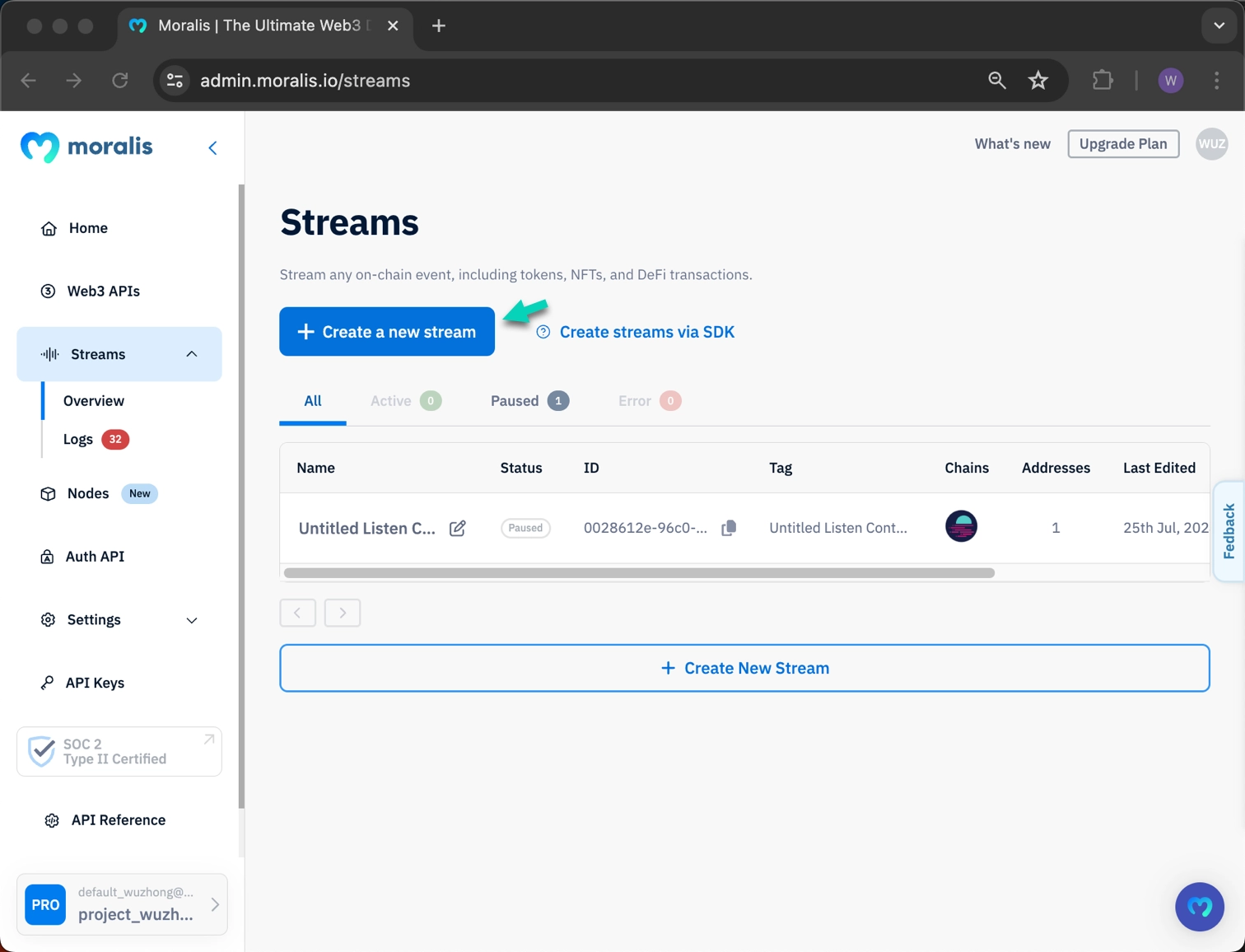Open the WUZ user avatar menu
This screenshot has width=1245, height=952.
coord(1211,144)
